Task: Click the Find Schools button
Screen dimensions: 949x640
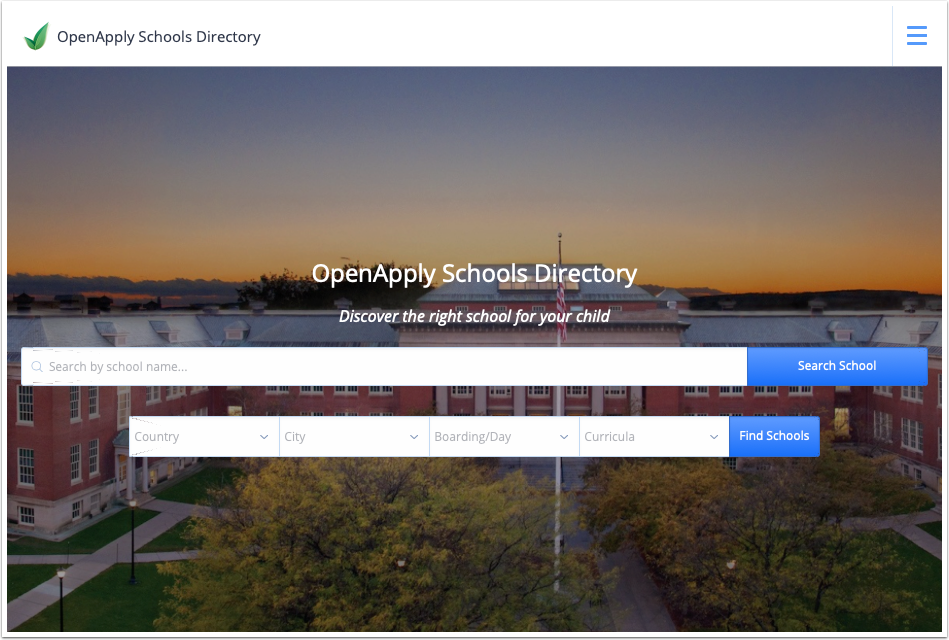Action: [x=774, y=437]
